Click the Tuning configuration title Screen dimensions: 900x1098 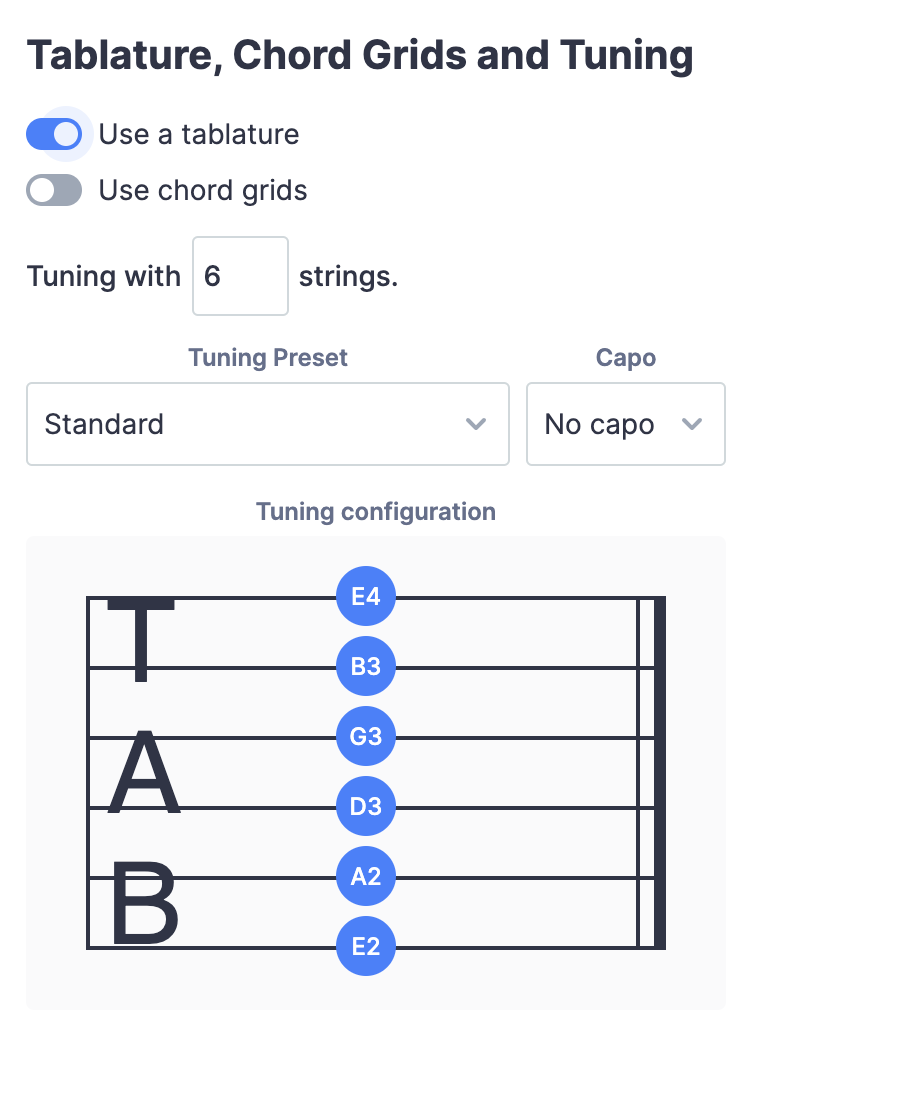pyautogui.click(x=376, y=511)
